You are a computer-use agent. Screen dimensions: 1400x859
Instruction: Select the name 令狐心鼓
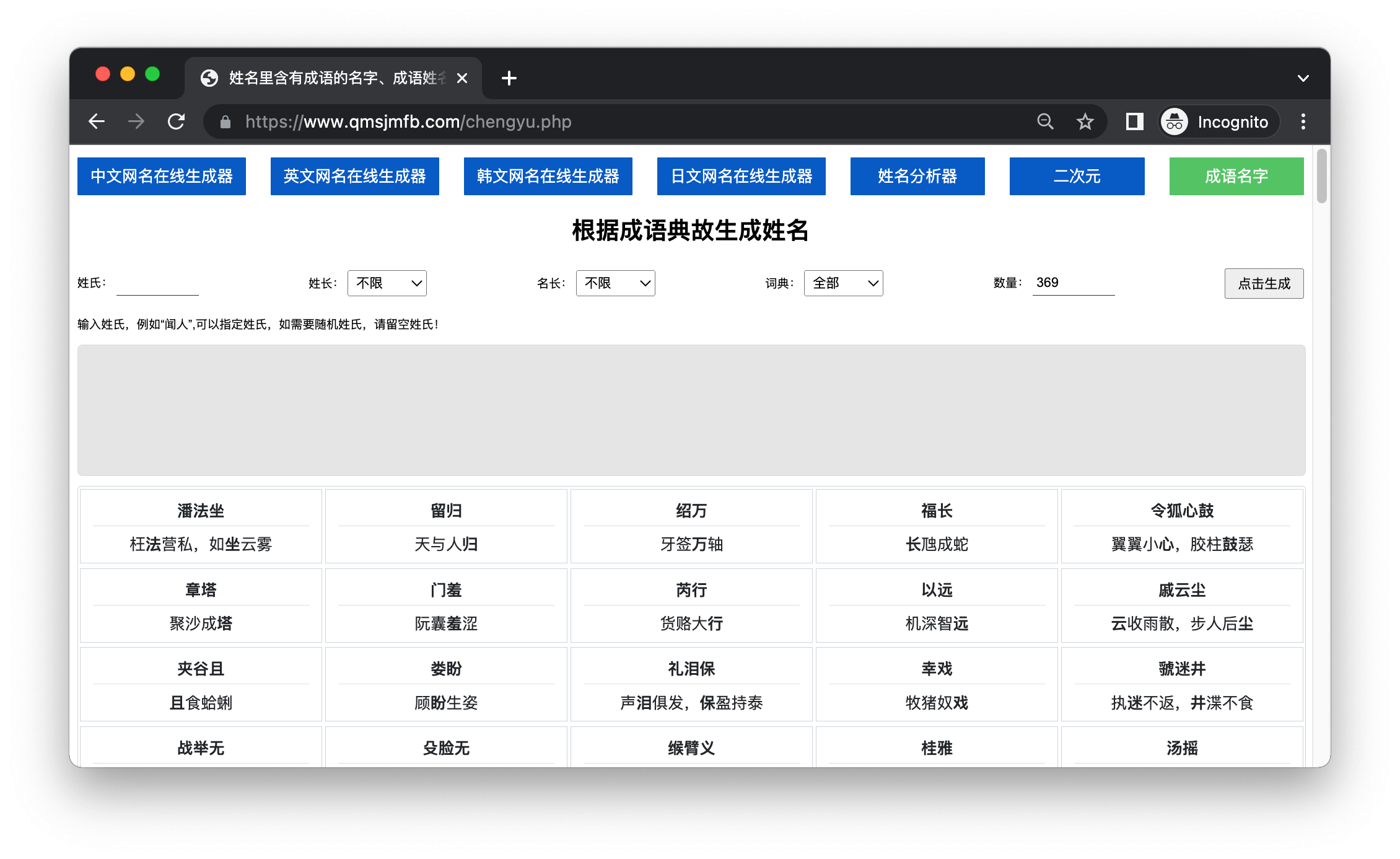point(1182,511)
